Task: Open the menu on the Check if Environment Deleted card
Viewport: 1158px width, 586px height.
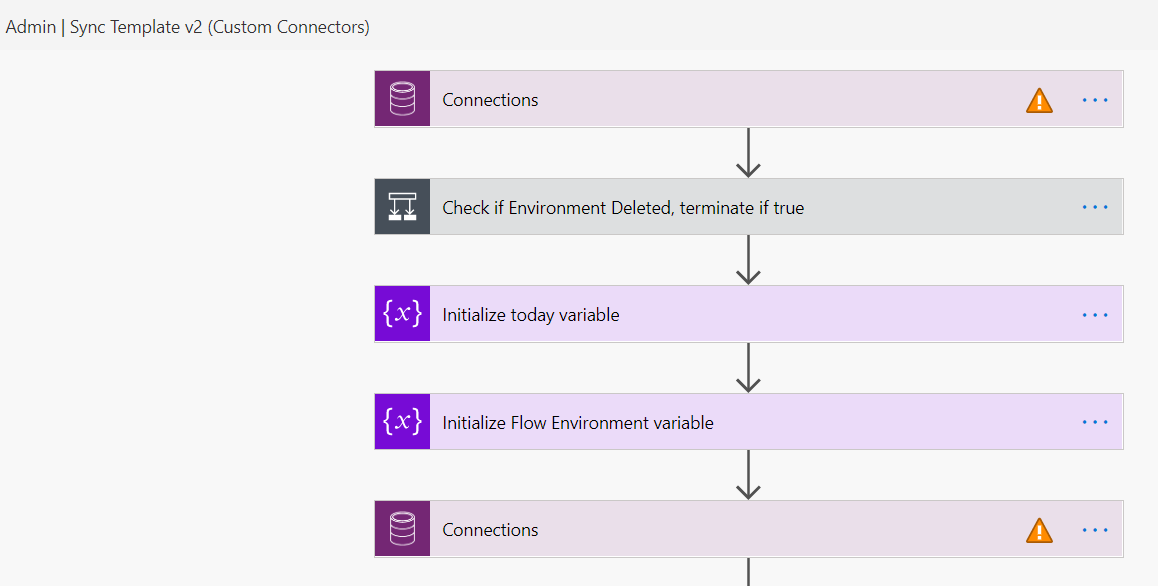Action: point(1095,206)
